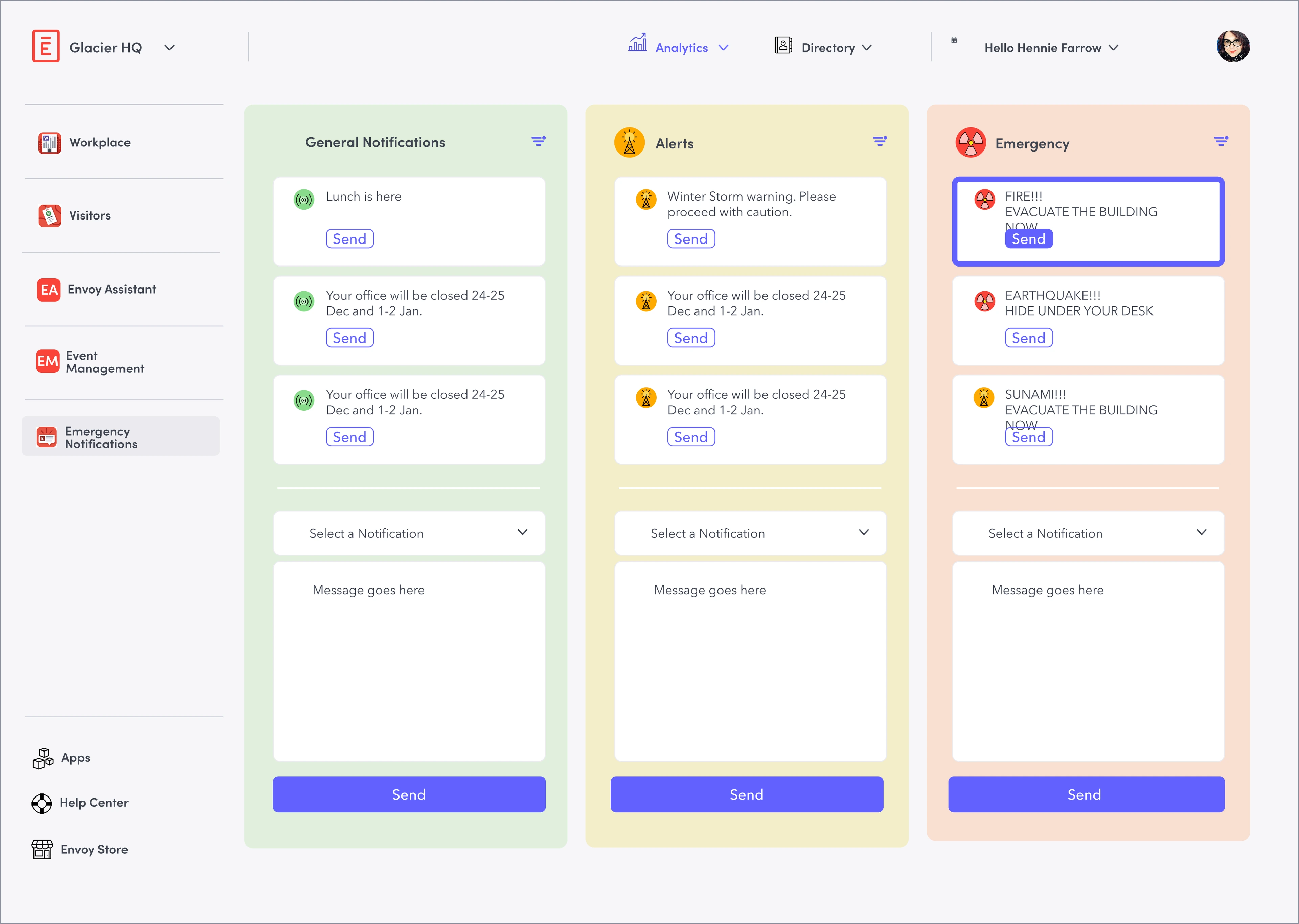This screenshot has width=1299, height=924.
Task: Click the Alerts message text area
Action: 751,662
